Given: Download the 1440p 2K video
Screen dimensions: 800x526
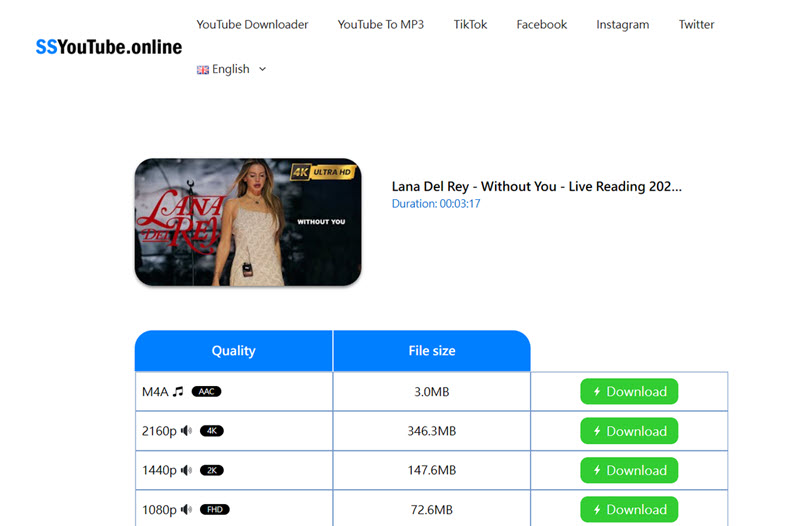Looking at the screenshot, I should pyautogui.click(x=629, y=470).
